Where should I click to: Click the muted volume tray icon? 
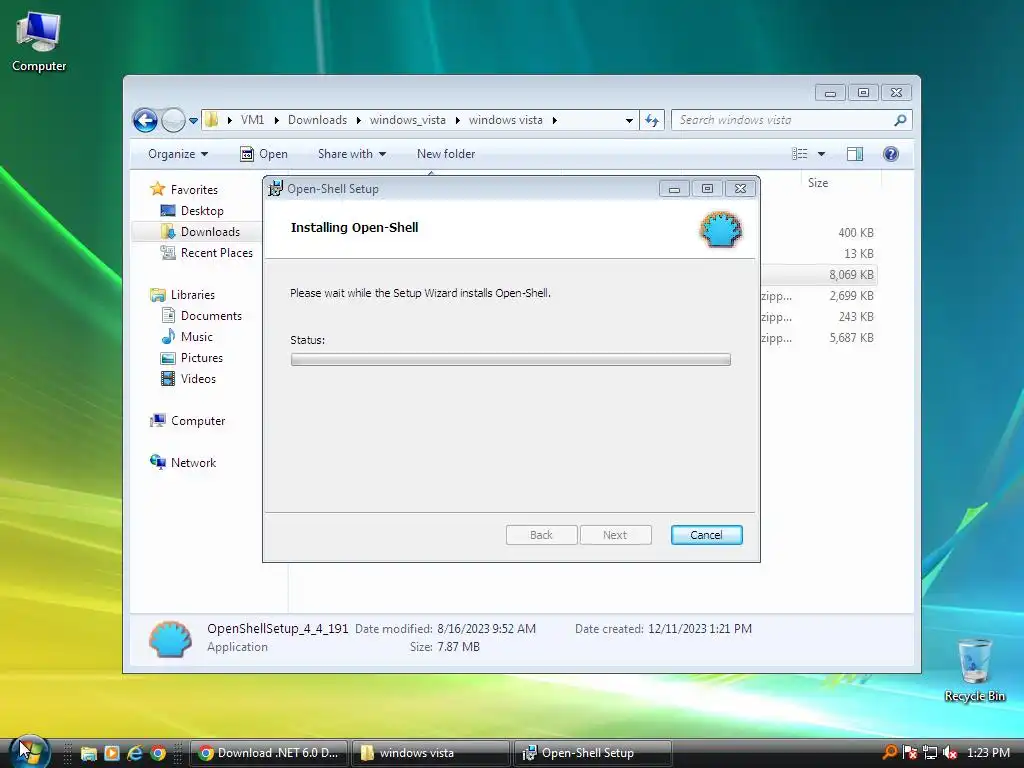950,752
